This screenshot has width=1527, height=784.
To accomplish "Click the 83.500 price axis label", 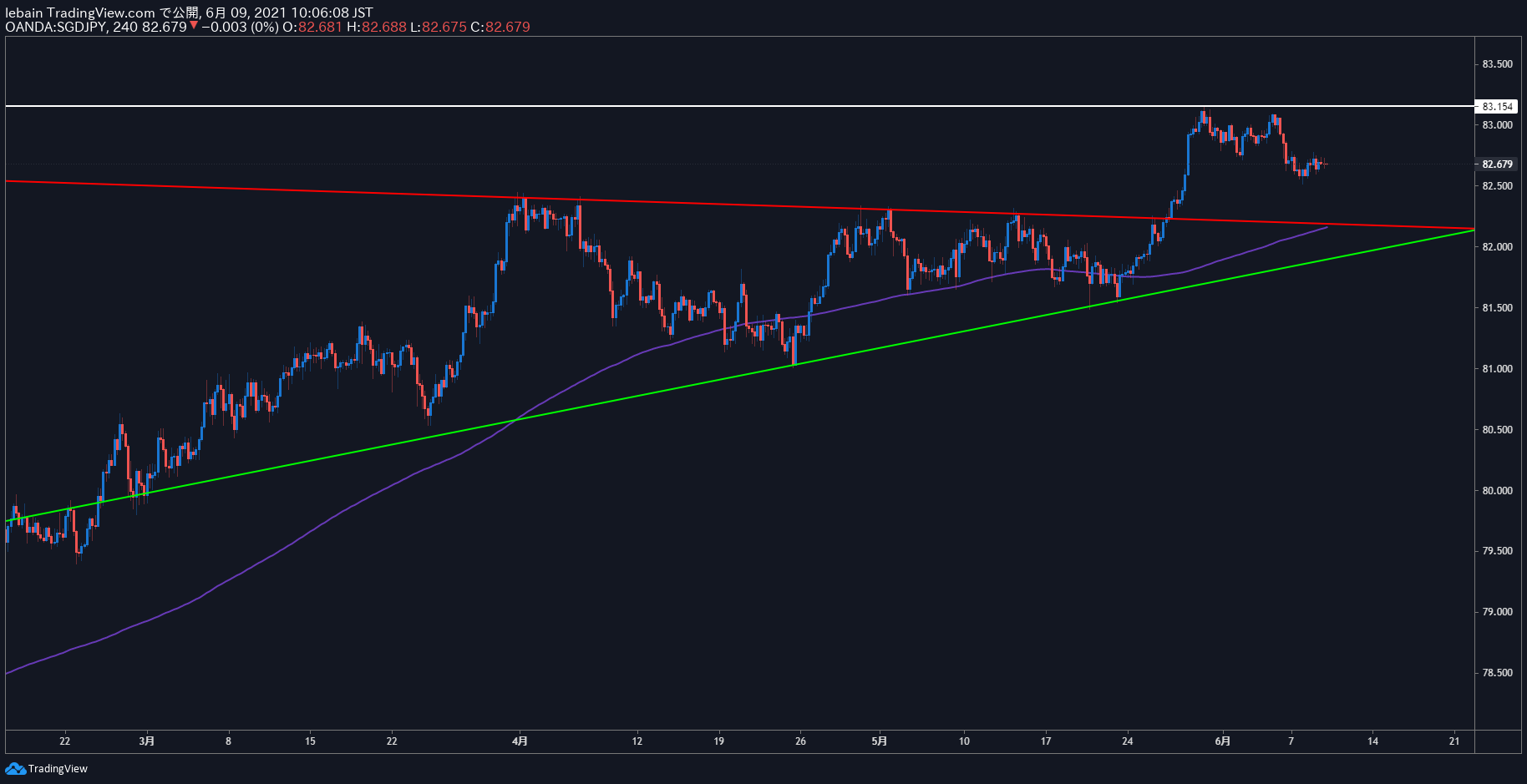I will pos(1497,64).
